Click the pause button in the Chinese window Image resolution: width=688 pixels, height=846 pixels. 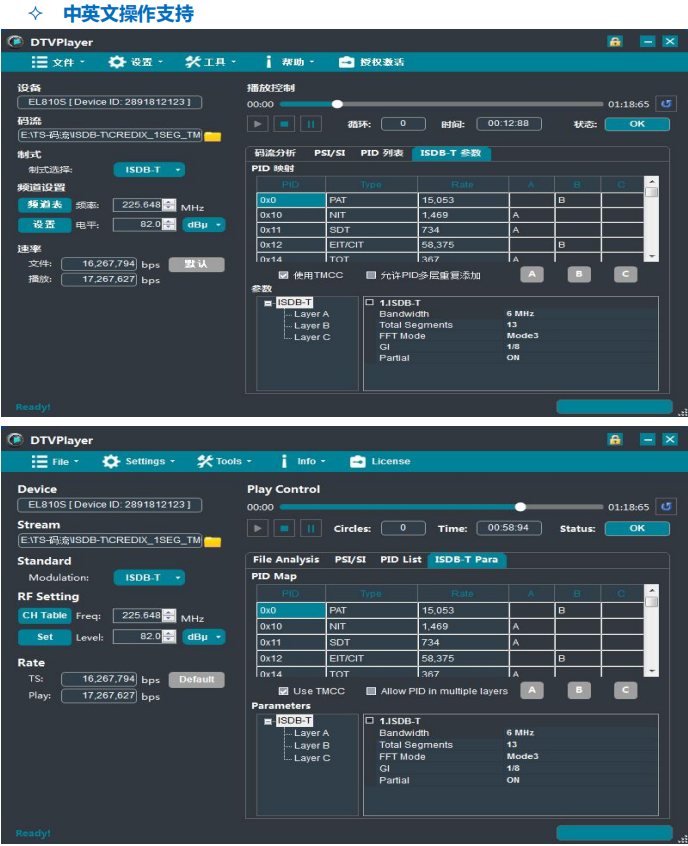pyautogui.click(x=311, y=124)
